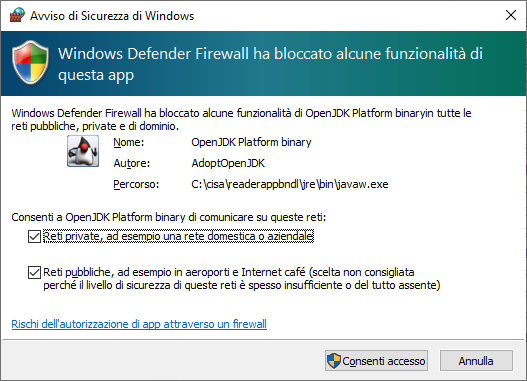Click the javaw.exe path text
527x381 pixels.
pyautogui.click(x=290, y=184)
